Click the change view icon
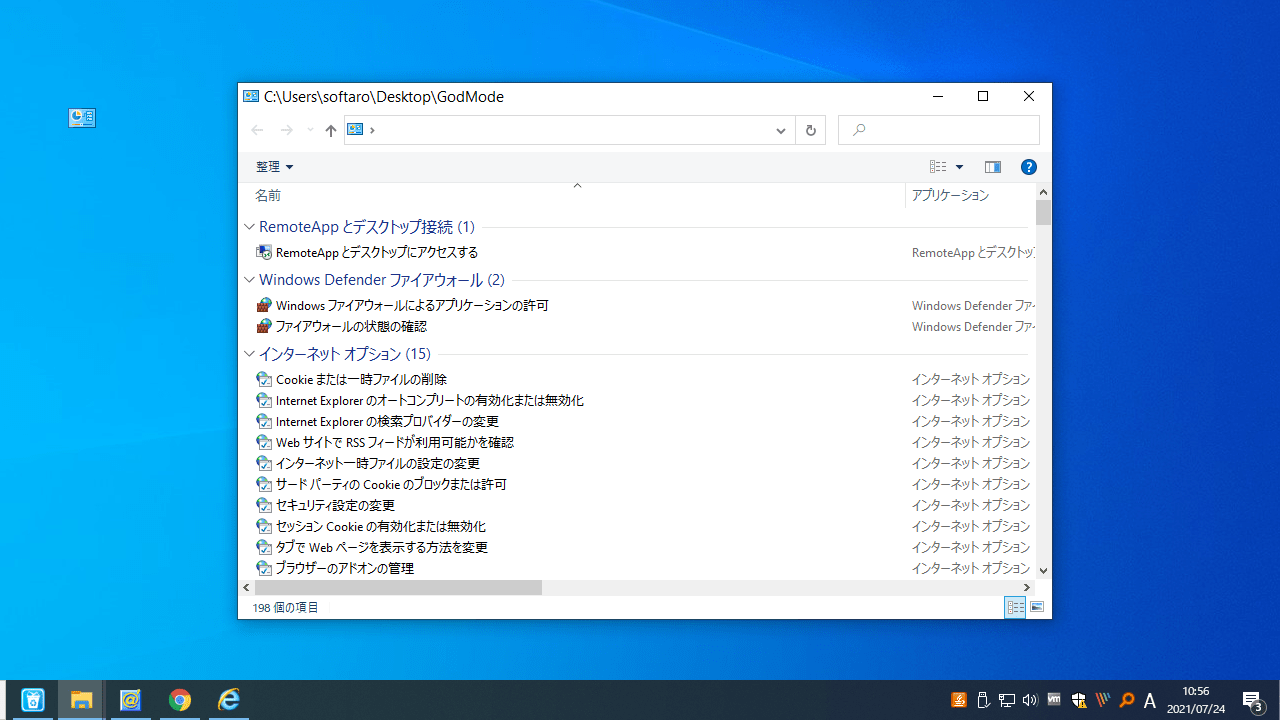This screenshot has width=1280, height=720. pos(938,167)
